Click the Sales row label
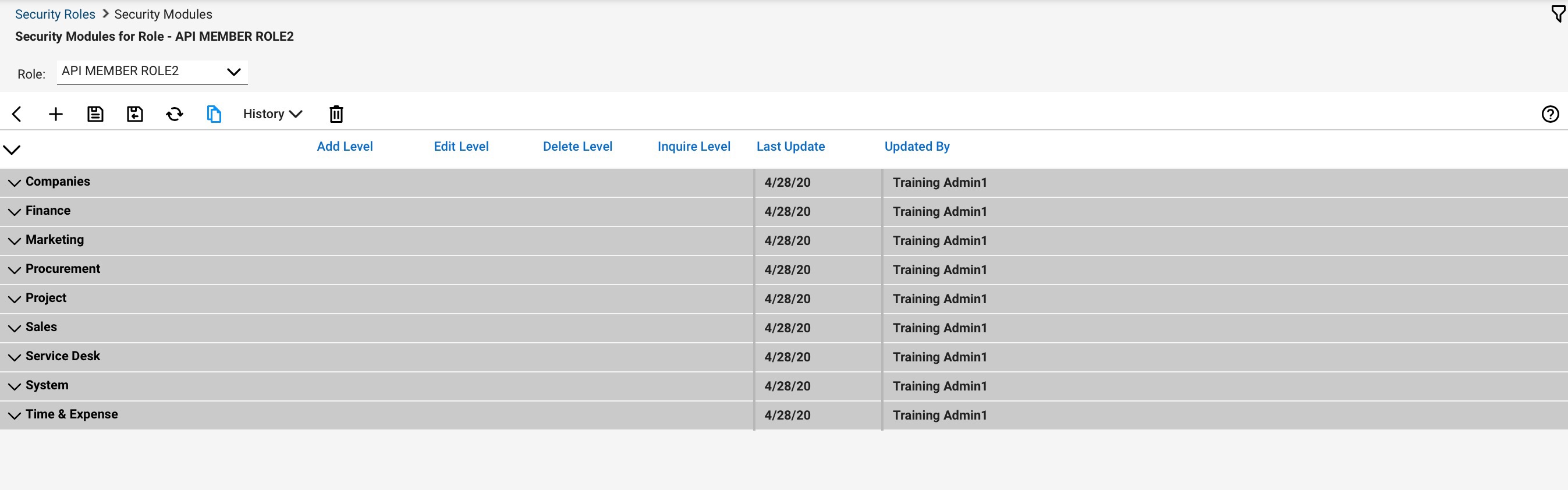 41,327
